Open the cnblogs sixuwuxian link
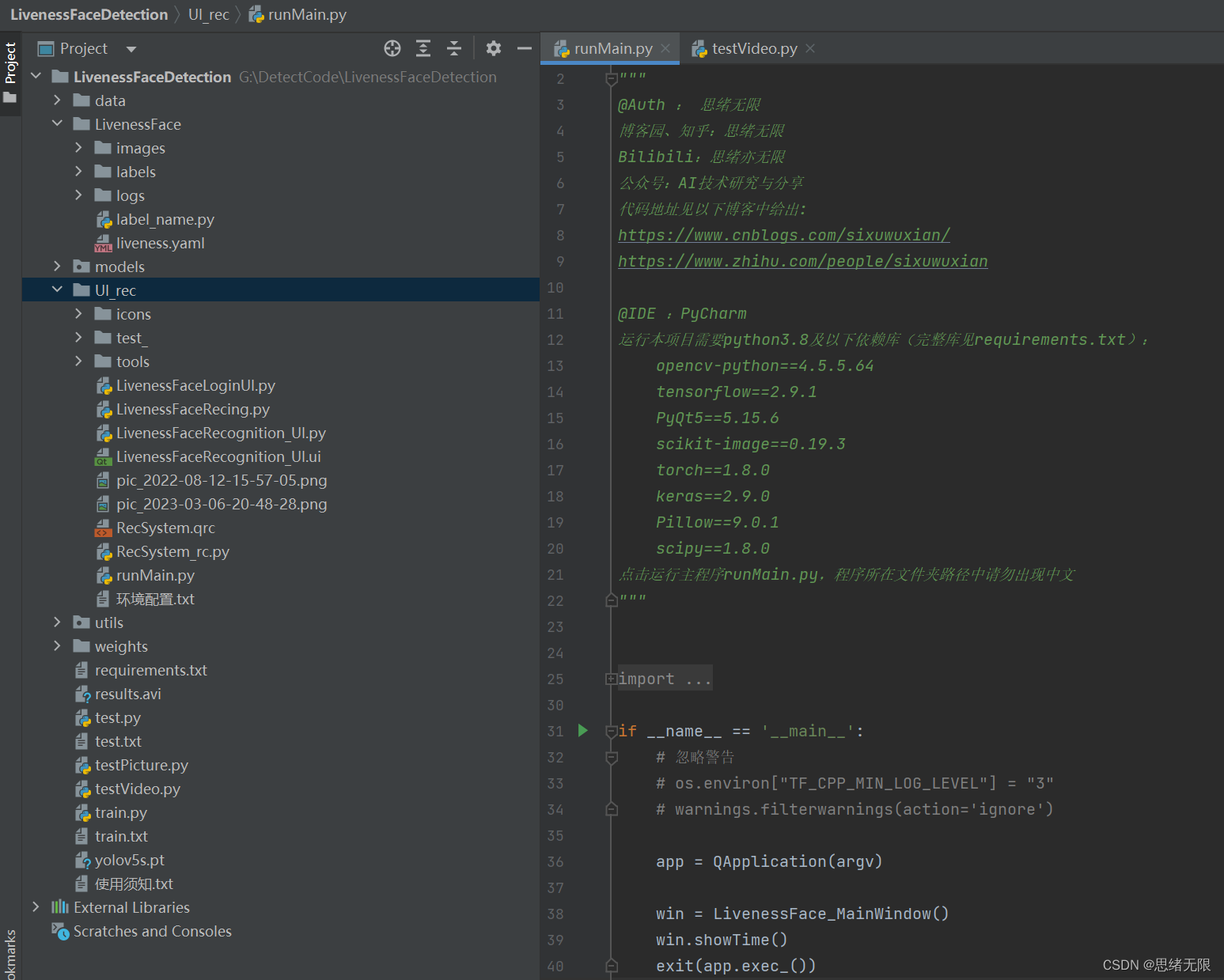Viewport: 1224px width, 980px height. pos(784,235)
